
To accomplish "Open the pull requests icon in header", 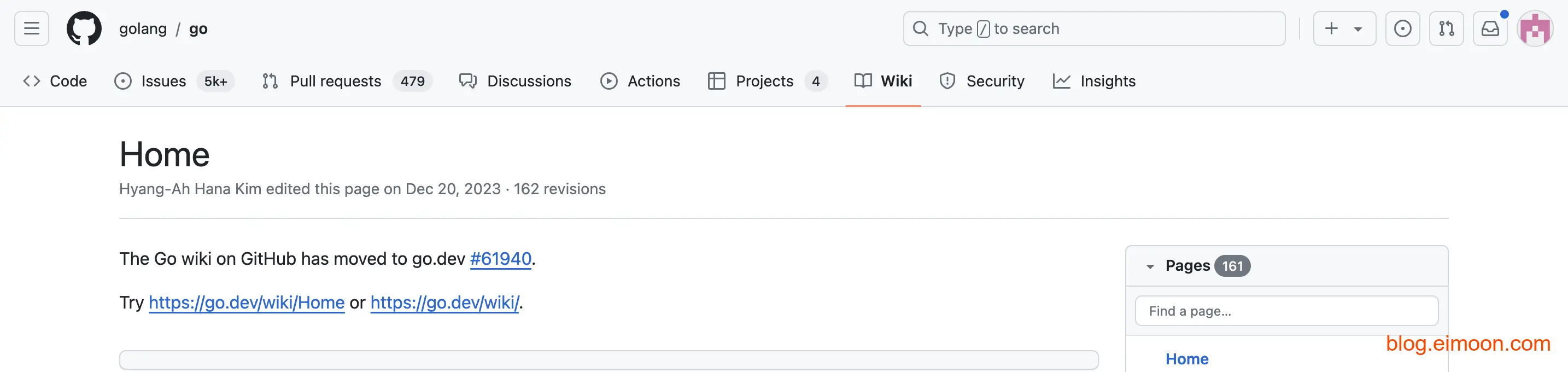I will pyautogui.click(x=1446, y=28).
